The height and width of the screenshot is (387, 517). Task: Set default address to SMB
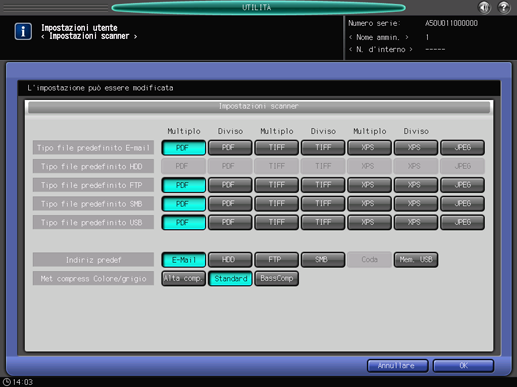(x=323, y=260)
